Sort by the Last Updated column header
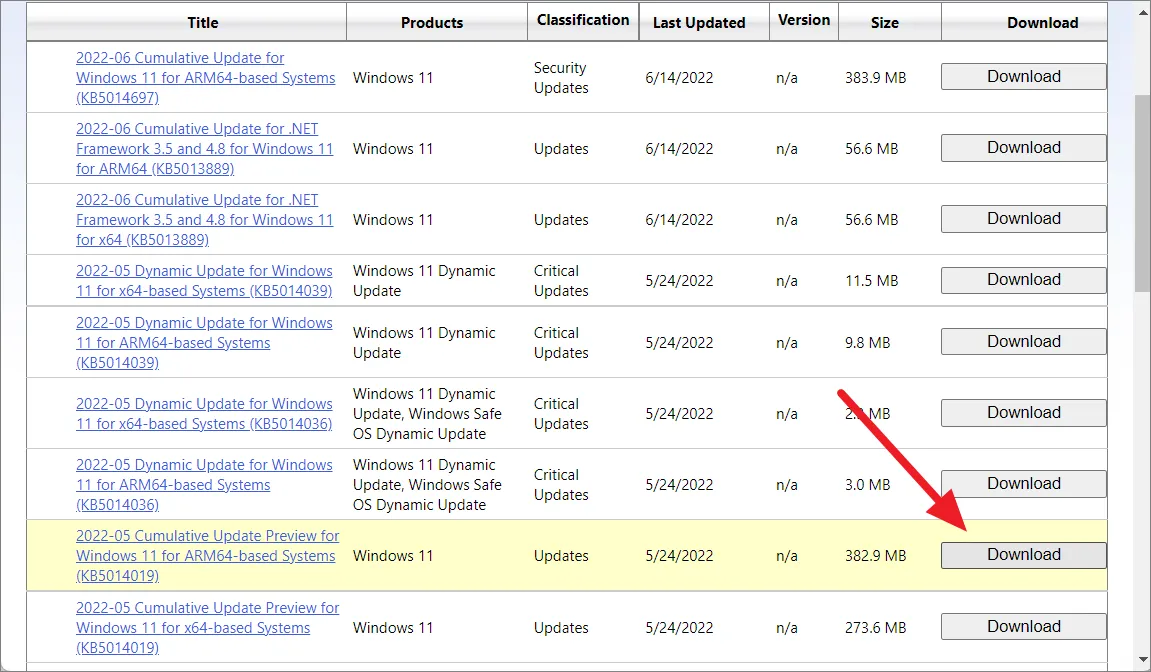 (699, 22)
